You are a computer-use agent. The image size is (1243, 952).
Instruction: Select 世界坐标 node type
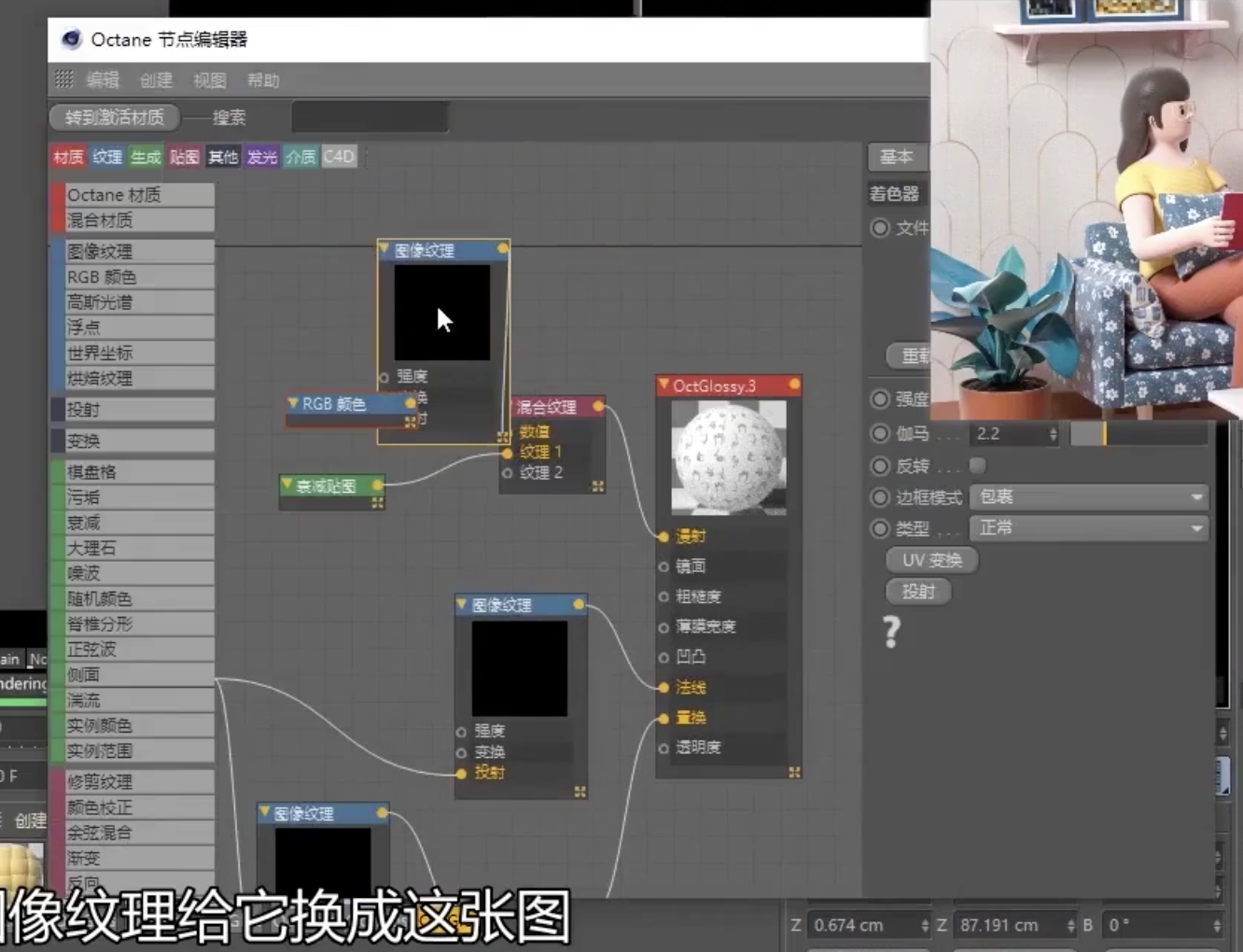(133, 353)
